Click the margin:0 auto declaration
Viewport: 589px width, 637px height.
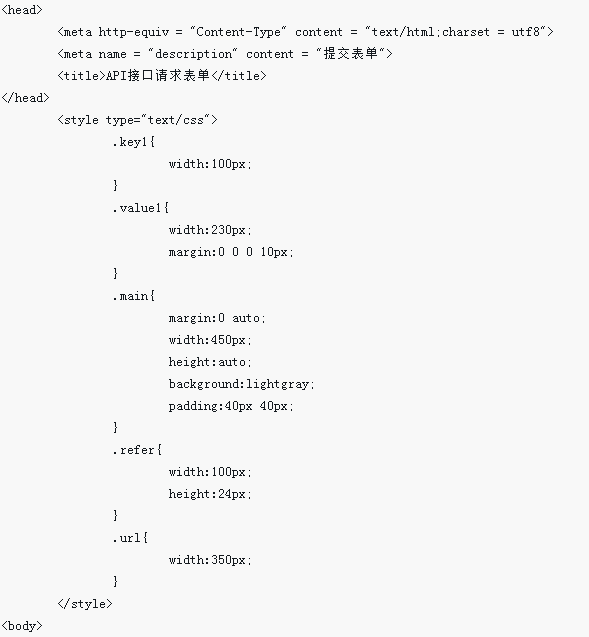coord(217,318)
